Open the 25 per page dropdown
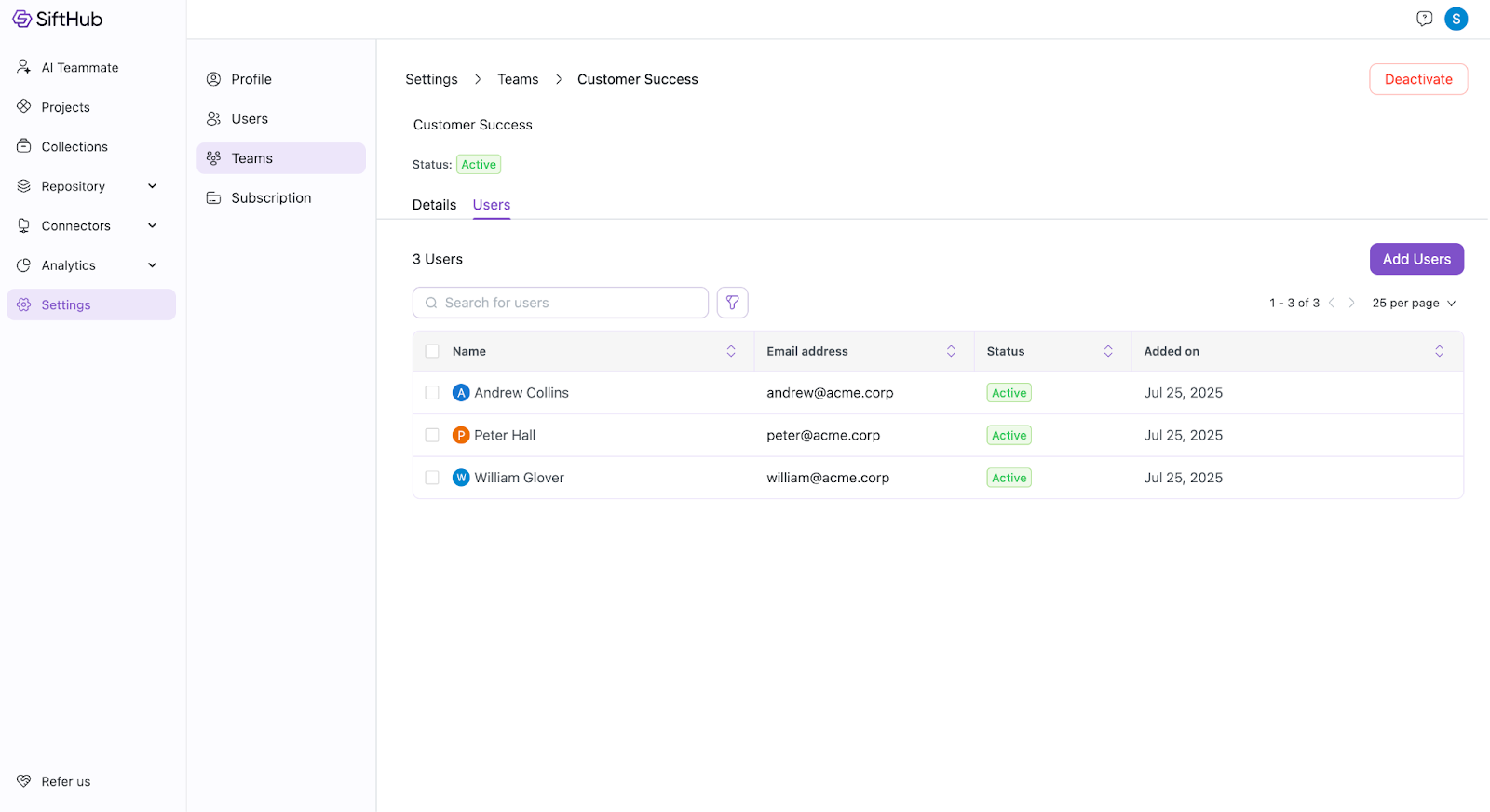 (x=1413, y=304)
